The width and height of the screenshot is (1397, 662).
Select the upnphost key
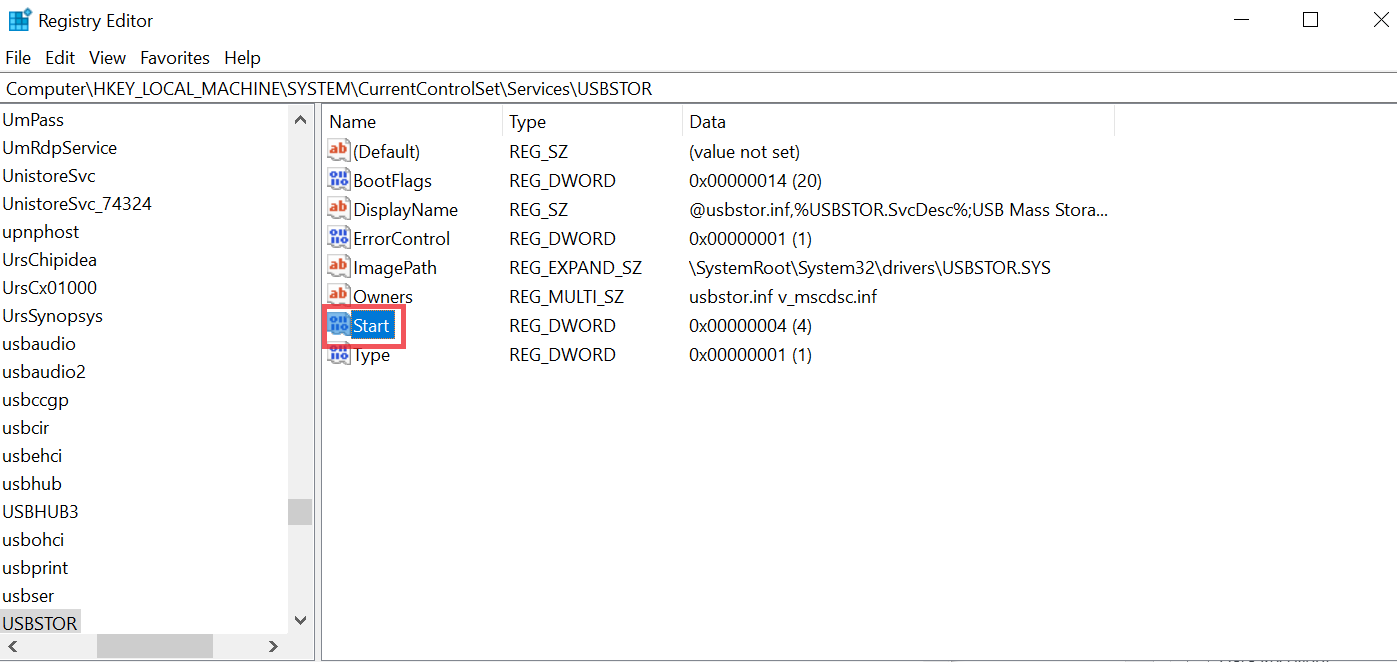tap(41, 232)
